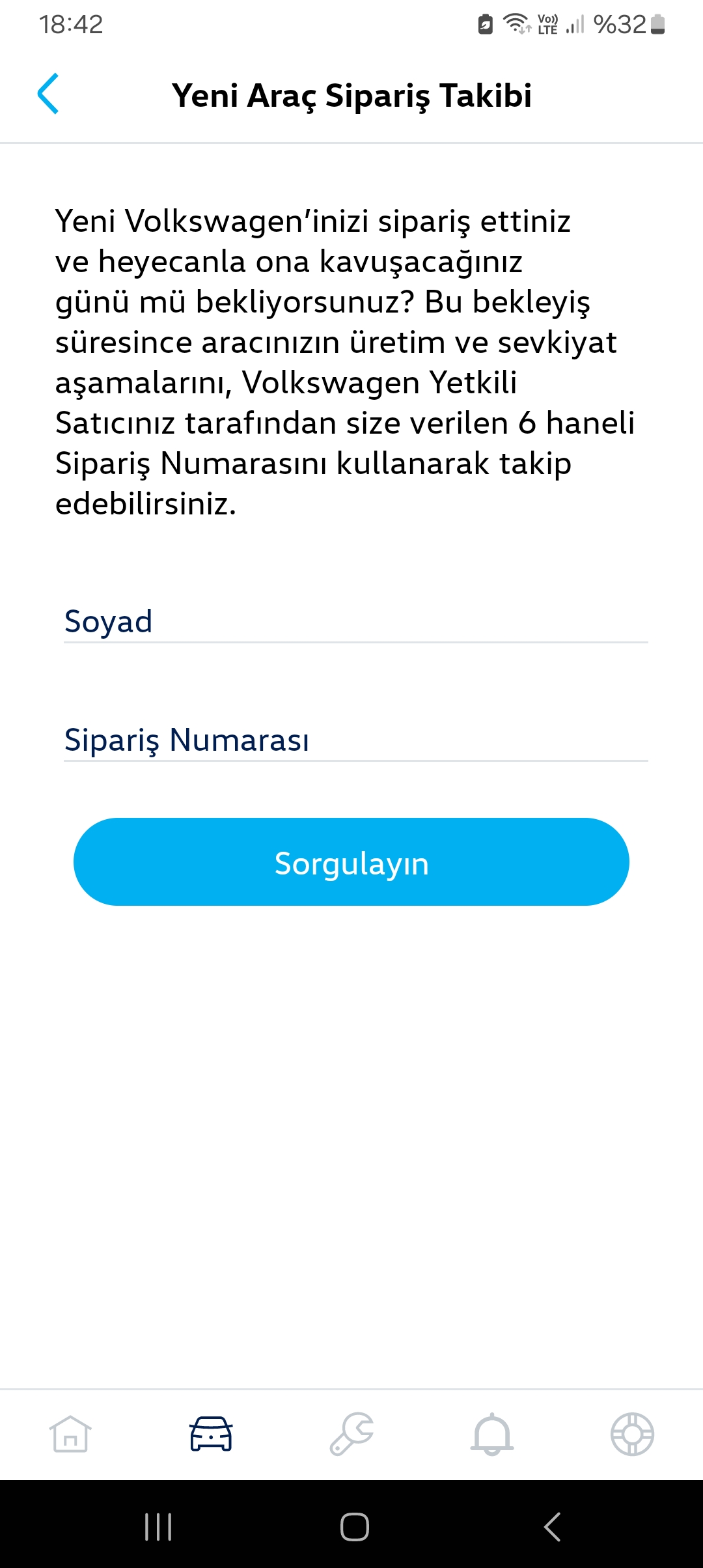
Task: Tap the clock showing 18:42
Action: 71,25
